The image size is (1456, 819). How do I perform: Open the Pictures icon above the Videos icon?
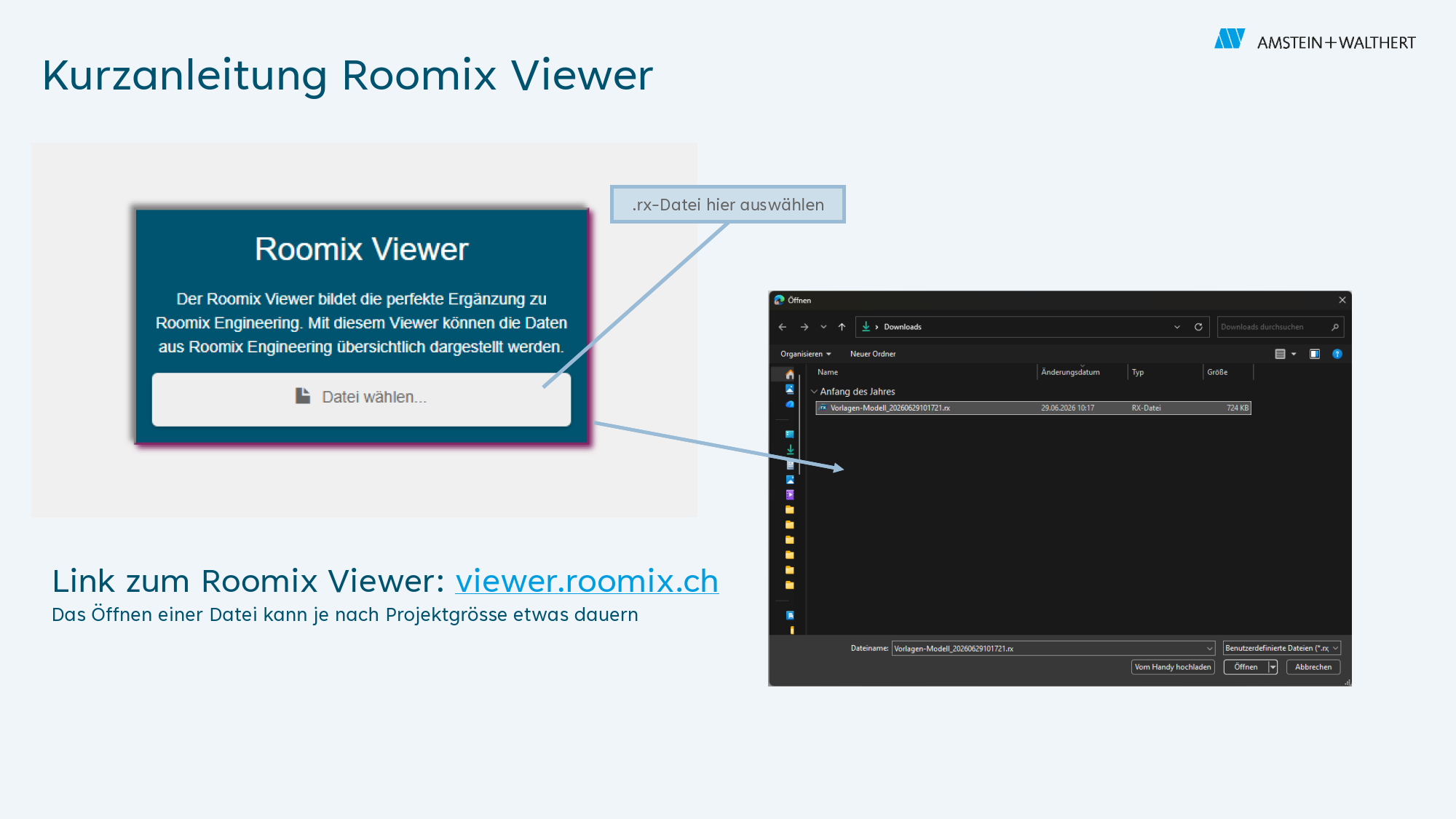pos(790,480)
